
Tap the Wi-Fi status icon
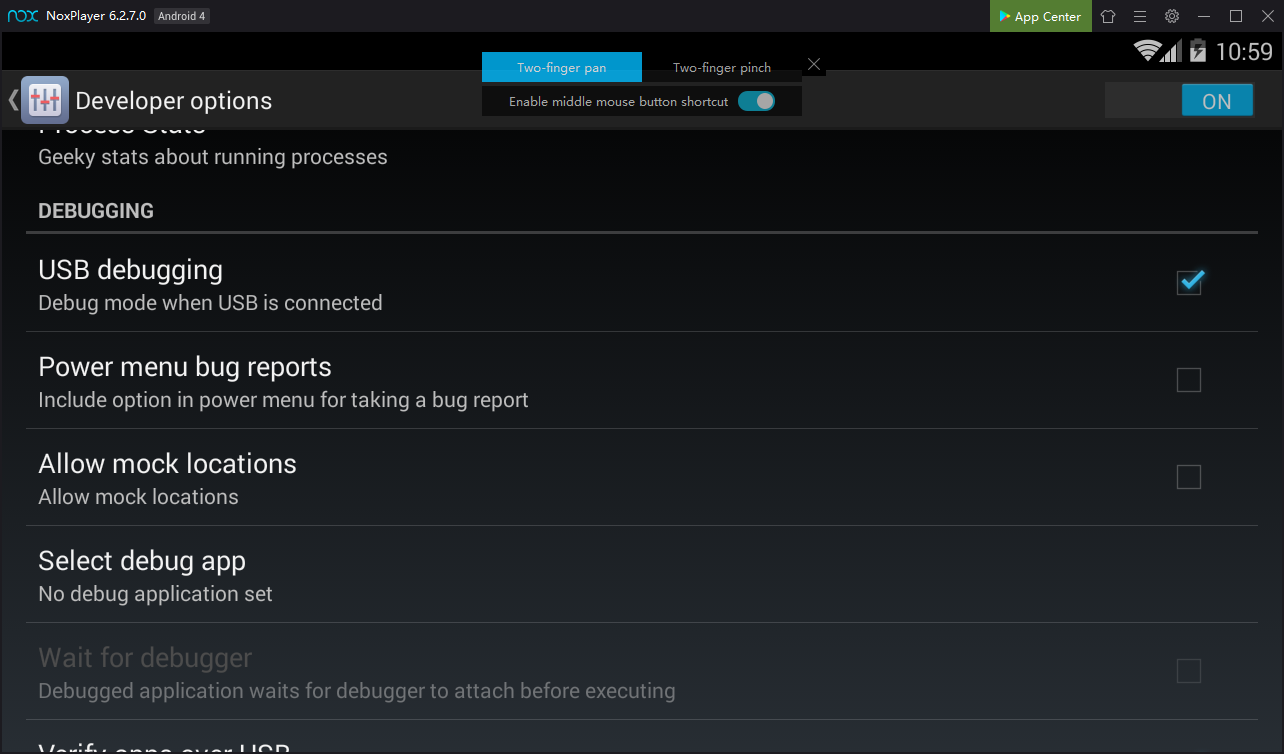tap(1146, 51)
